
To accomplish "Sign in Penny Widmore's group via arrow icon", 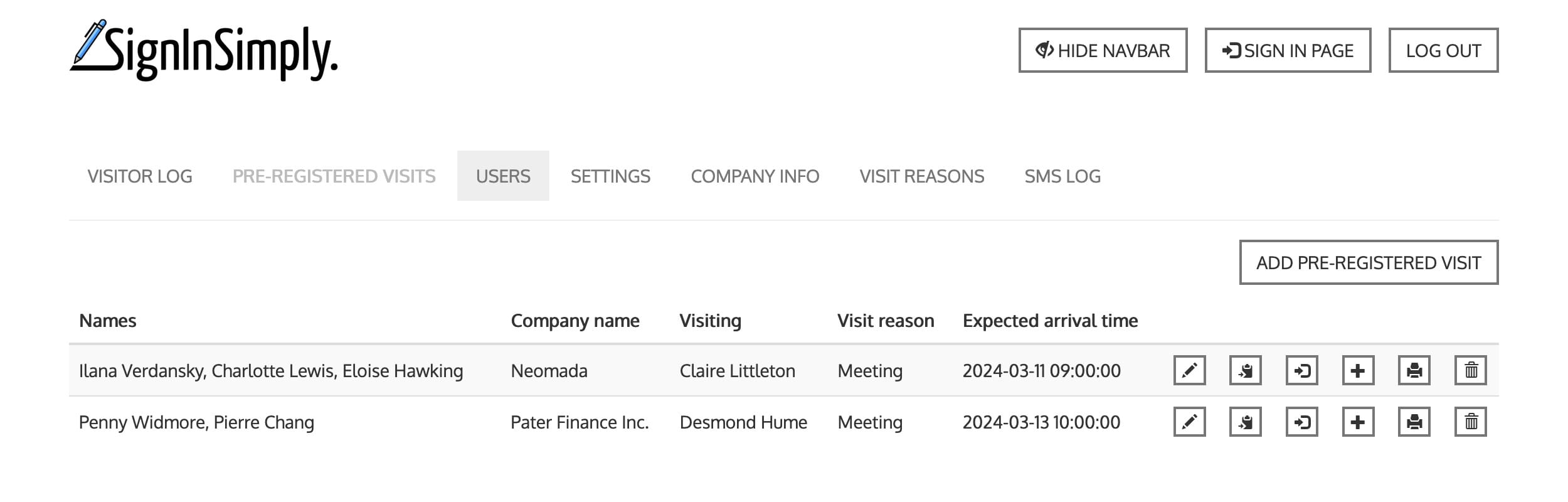I will click(x=1301, y=422).
